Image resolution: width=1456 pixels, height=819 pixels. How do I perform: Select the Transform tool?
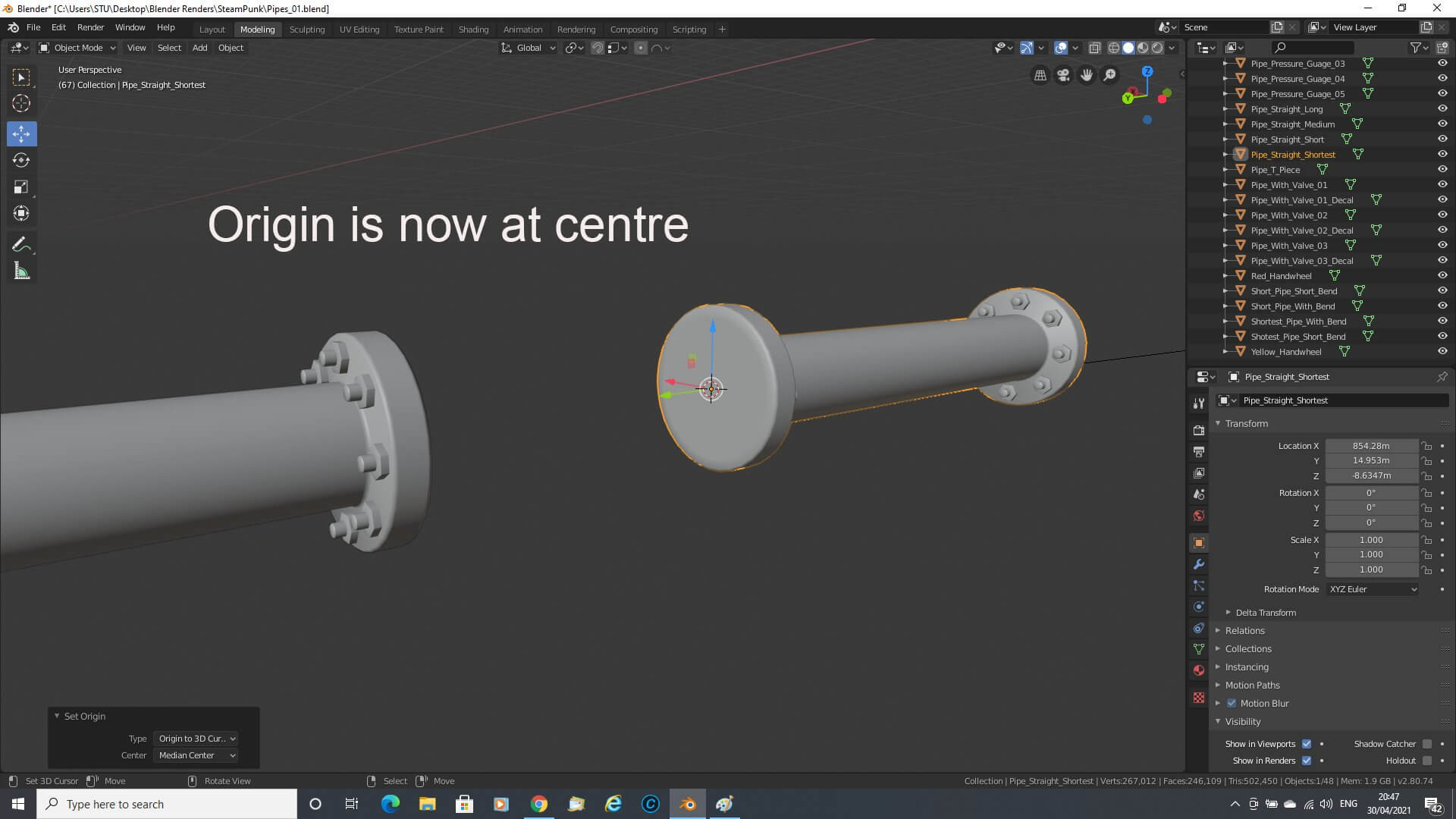pos(21,213)
